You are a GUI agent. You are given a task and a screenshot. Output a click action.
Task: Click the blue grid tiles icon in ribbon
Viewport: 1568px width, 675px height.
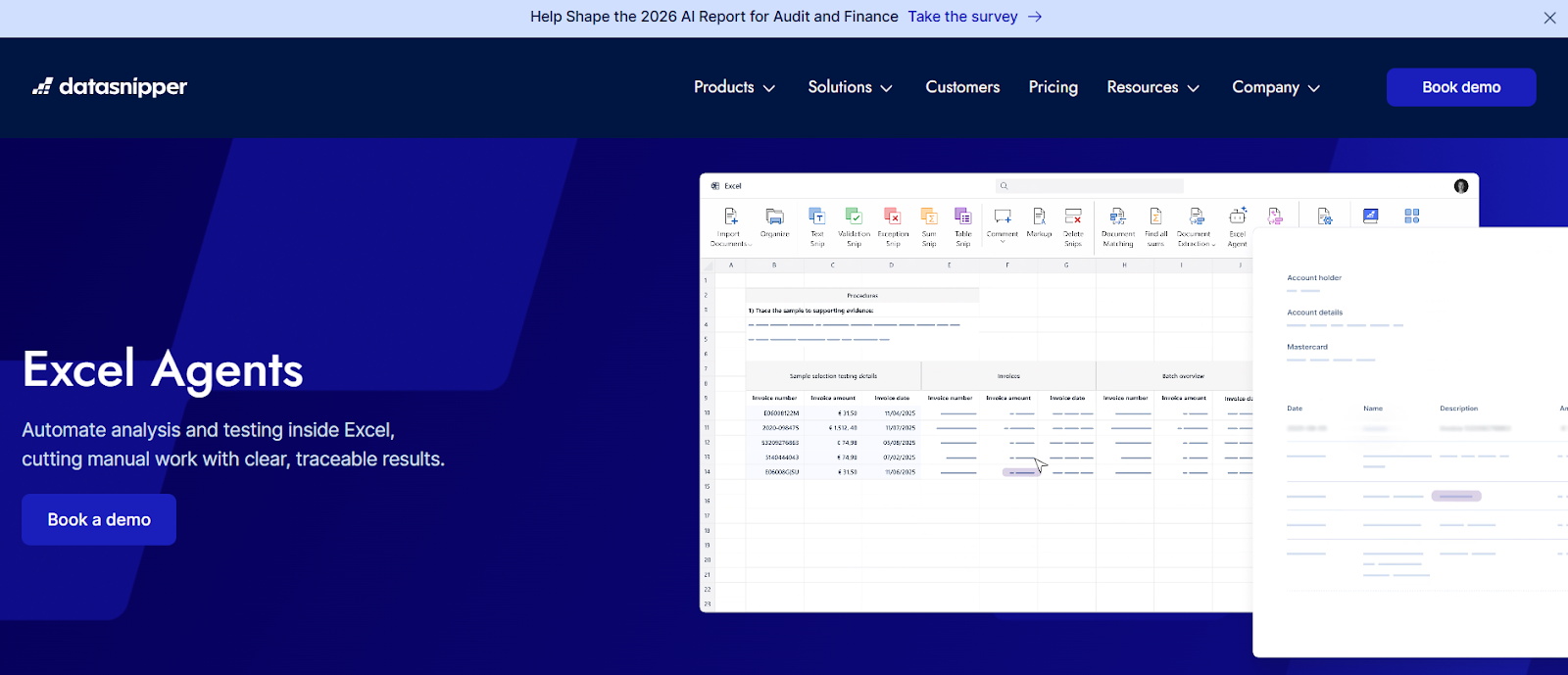1412,216
